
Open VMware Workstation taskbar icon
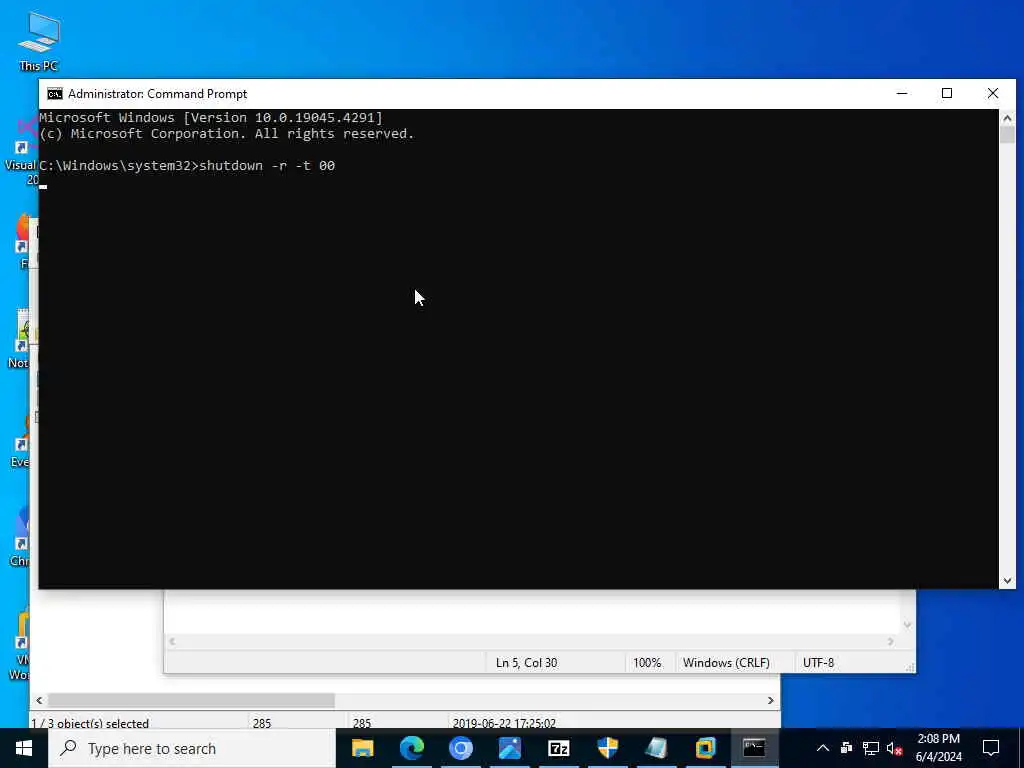(705, 748)
